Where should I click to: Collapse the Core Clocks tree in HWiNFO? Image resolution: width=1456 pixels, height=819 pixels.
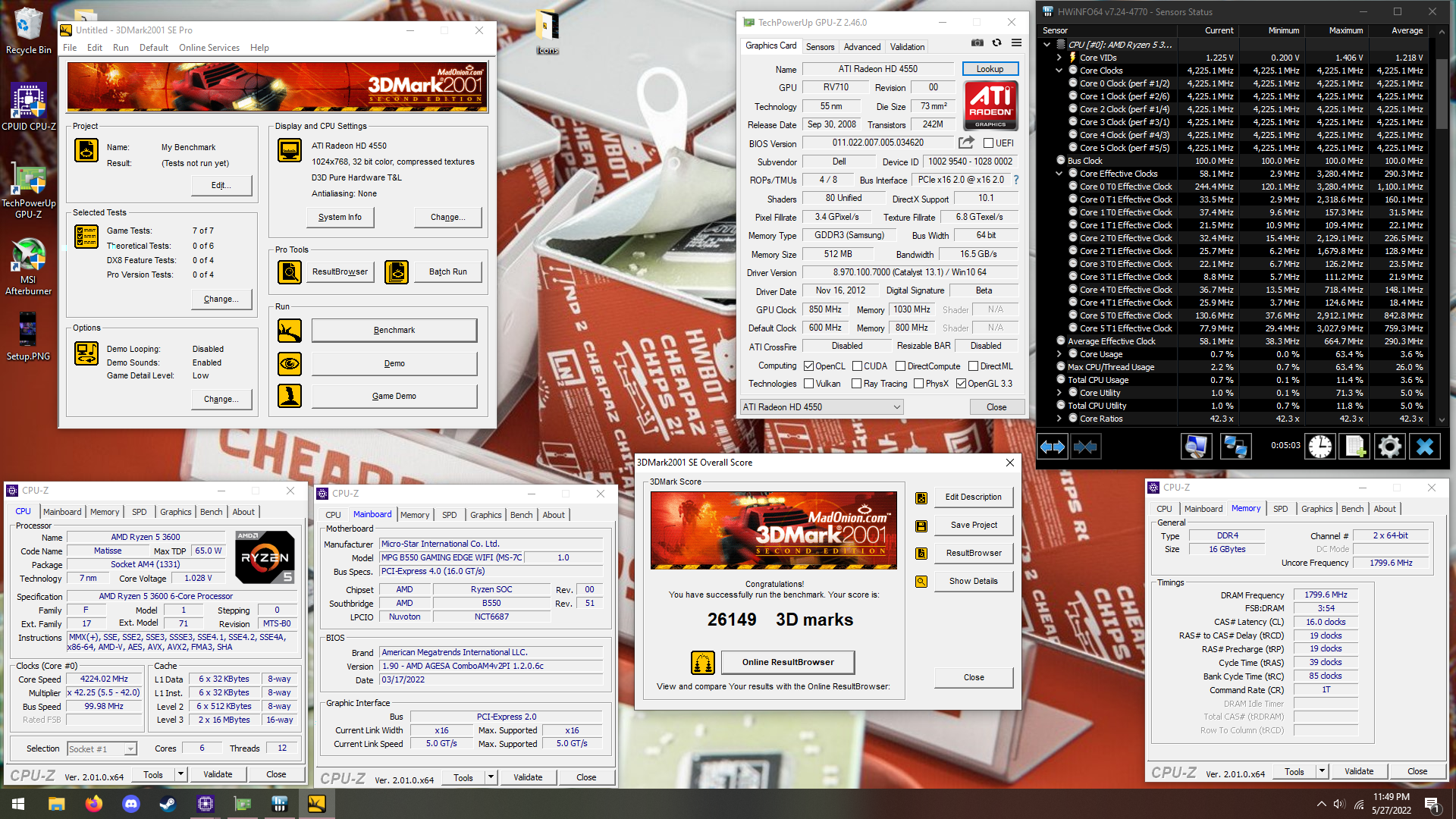tap(1059, 71)
